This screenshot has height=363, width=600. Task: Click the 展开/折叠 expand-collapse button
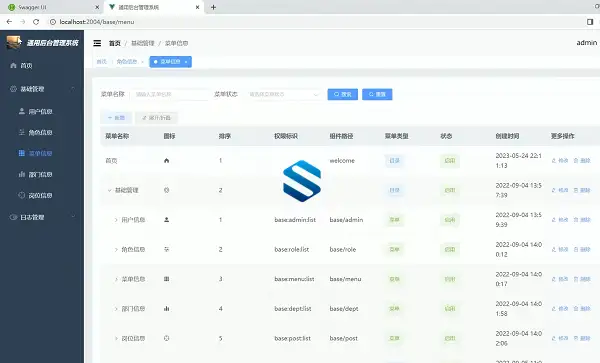(156, 117)
